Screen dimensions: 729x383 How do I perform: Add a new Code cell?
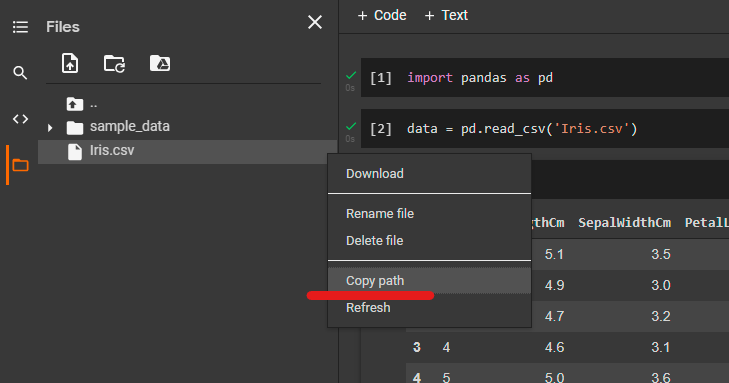coord(382,15)
